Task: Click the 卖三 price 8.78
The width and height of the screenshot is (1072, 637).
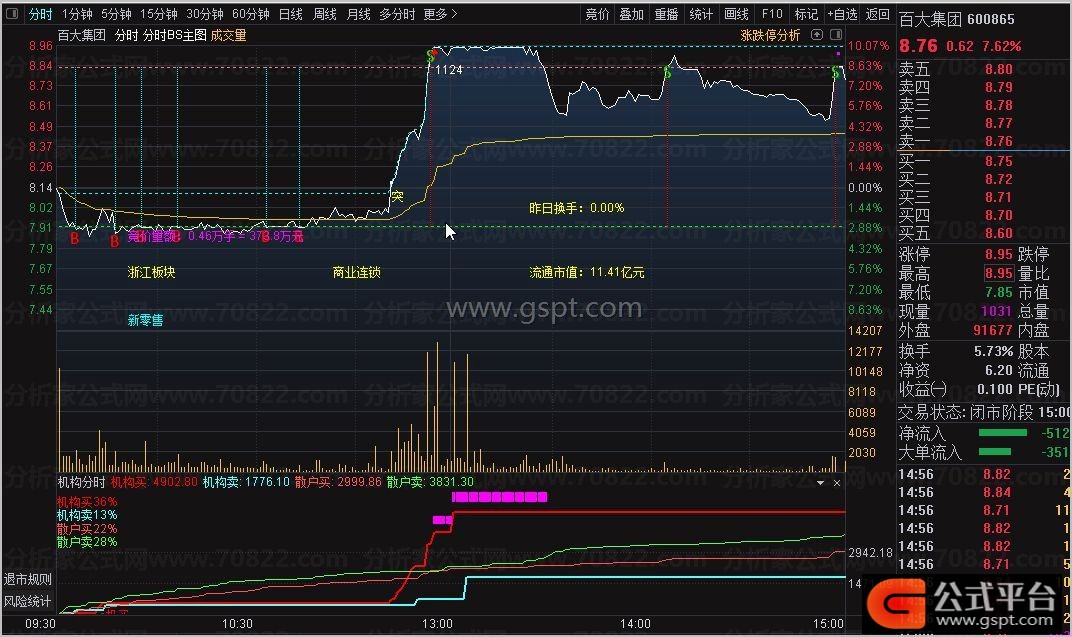Action: click(x=998, y=105)
